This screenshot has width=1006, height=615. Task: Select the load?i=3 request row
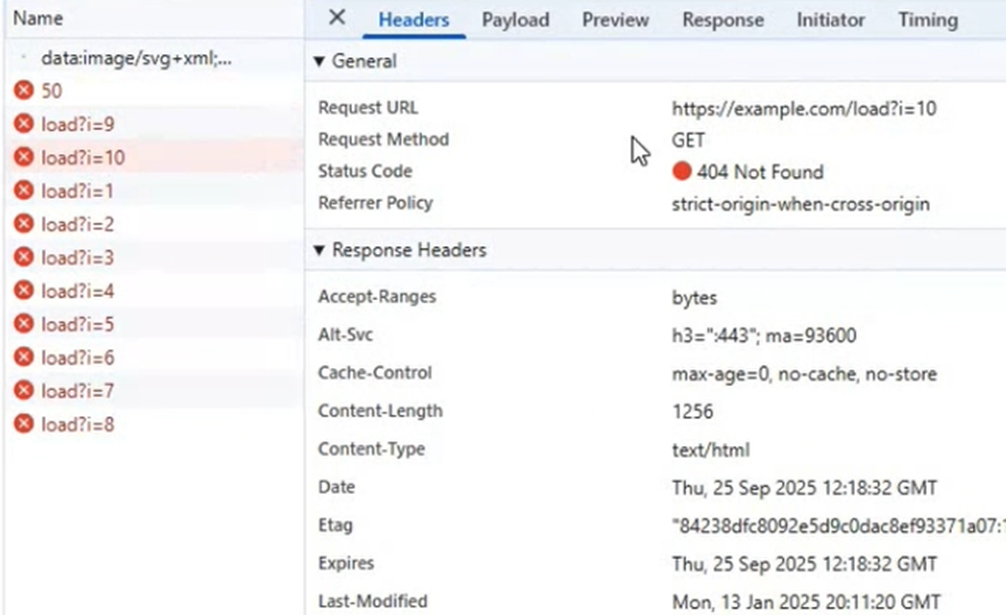point(78,258)
